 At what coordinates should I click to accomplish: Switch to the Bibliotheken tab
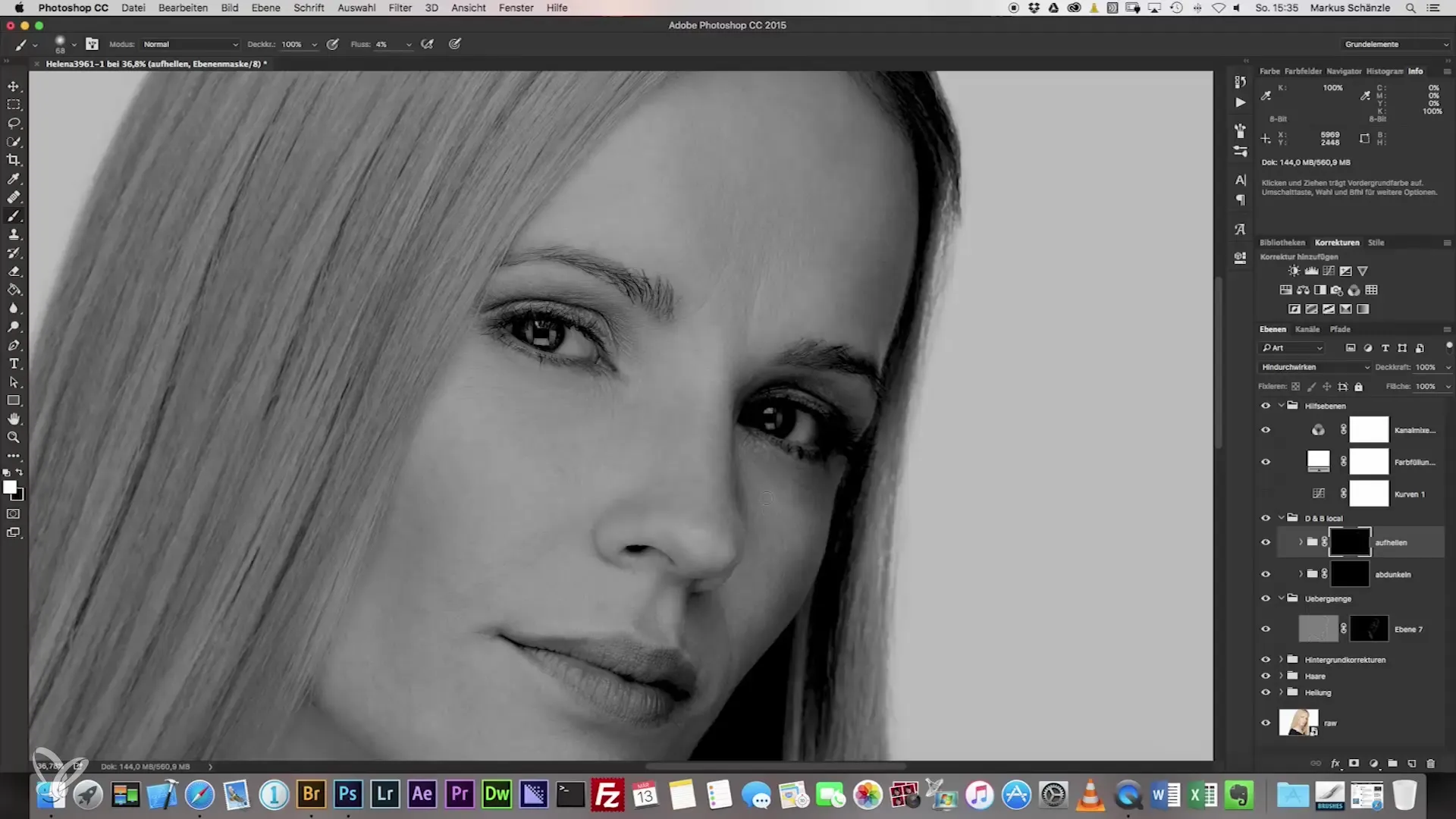point(1282,243)
